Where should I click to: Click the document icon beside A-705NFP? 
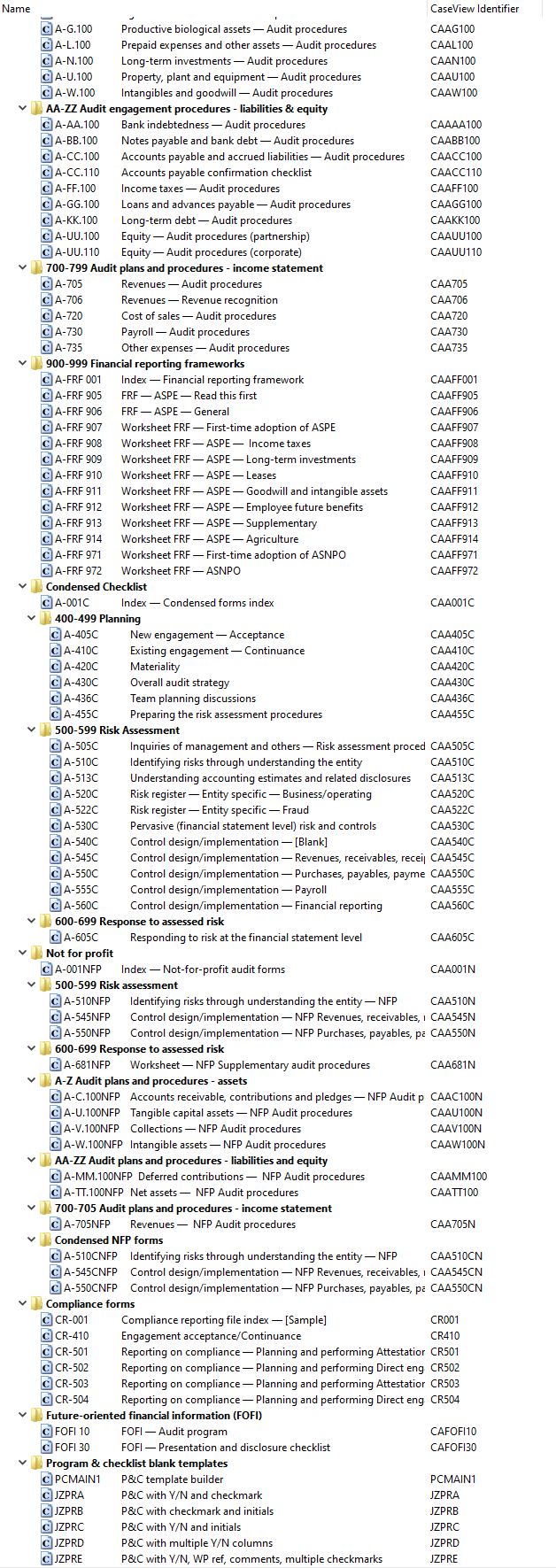click(55, 1224)
